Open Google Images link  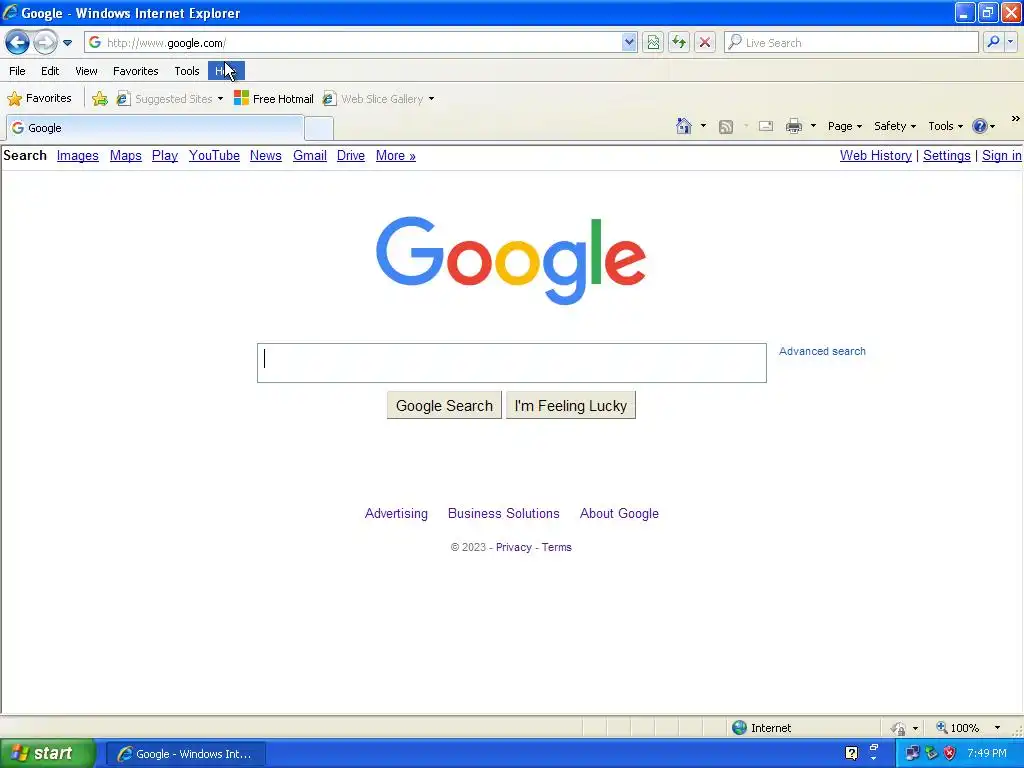(x=78, y=155)
